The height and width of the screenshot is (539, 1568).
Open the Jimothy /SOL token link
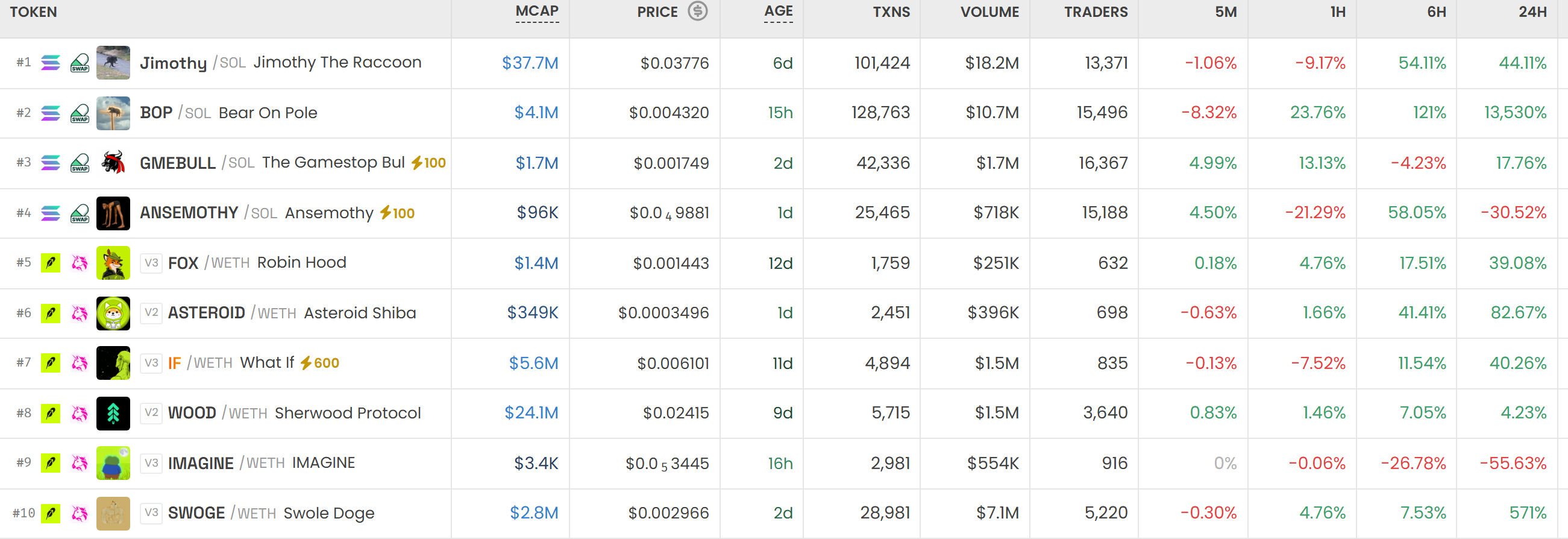pyautogui.click(x=192, y=63)
